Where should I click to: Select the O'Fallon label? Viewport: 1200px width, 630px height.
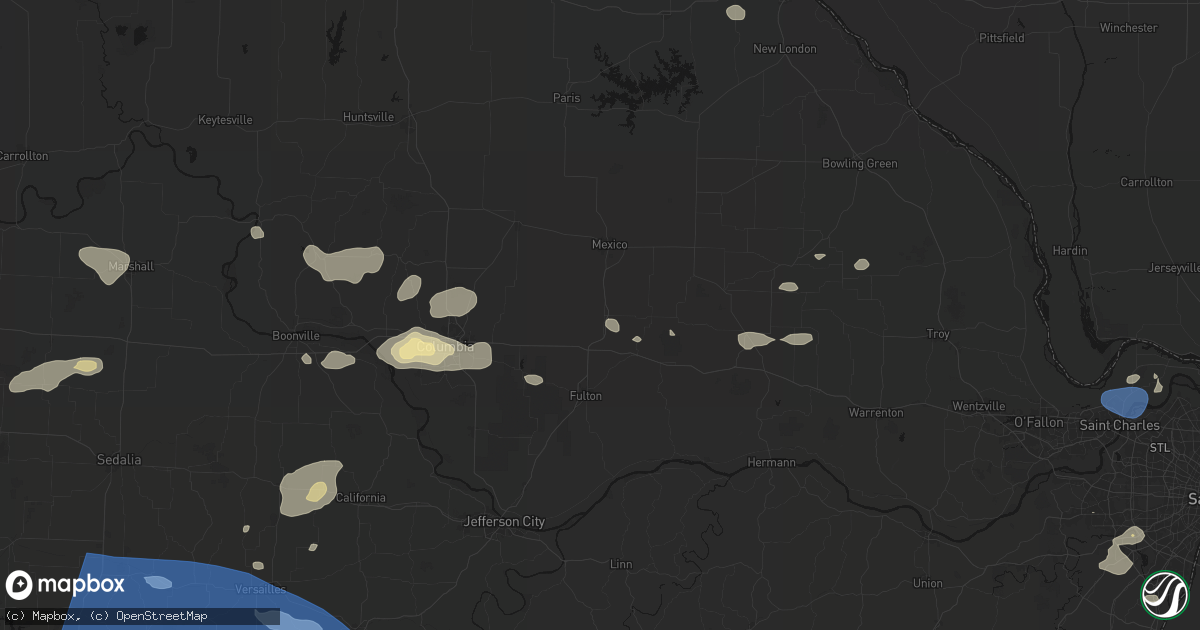[x=1039, y=423]
